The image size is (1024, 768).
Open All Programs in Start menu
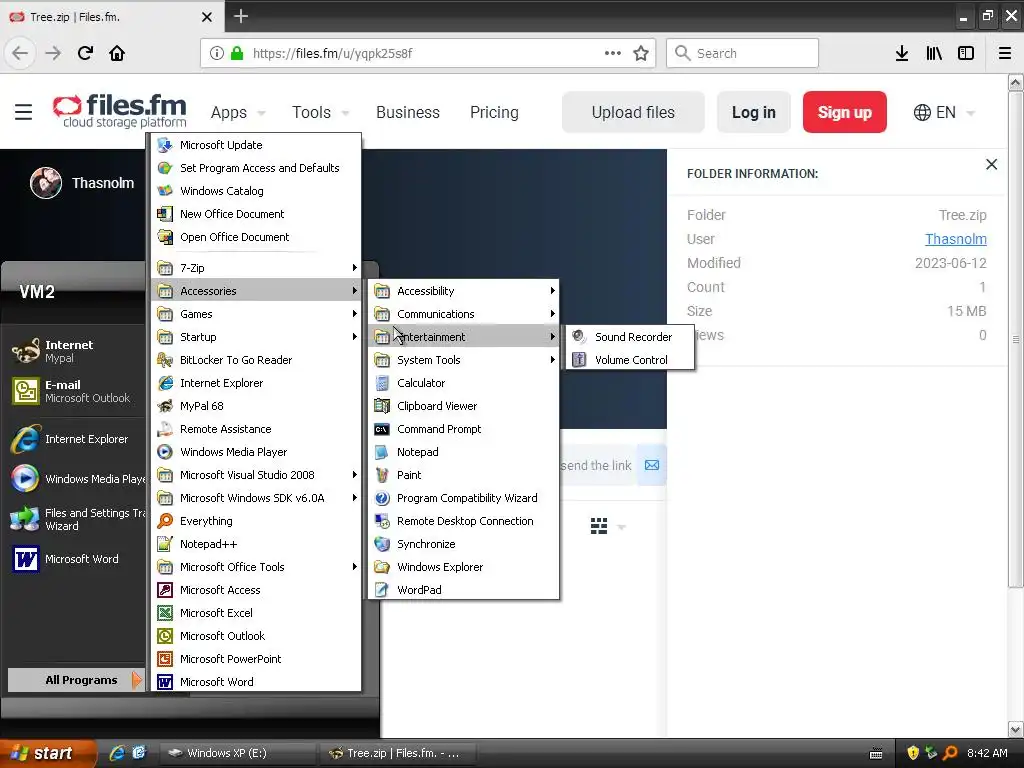pos(76,680)
